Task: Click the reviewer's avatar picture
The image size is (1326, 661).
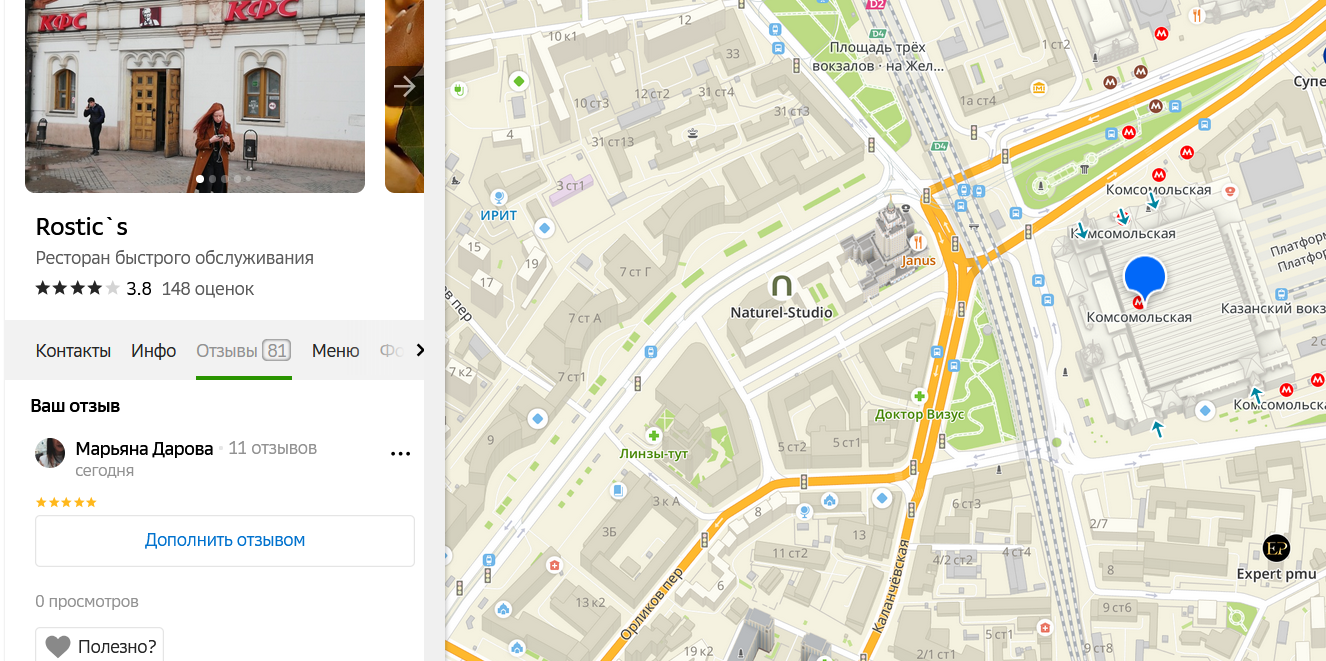Action: [x=50, y=453]
